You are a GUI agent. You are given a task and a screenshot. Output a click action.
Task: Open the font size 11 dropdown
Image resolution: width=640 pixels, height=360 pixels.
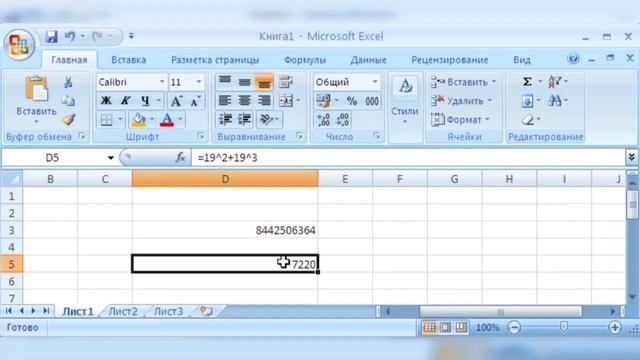pos(199,82)
